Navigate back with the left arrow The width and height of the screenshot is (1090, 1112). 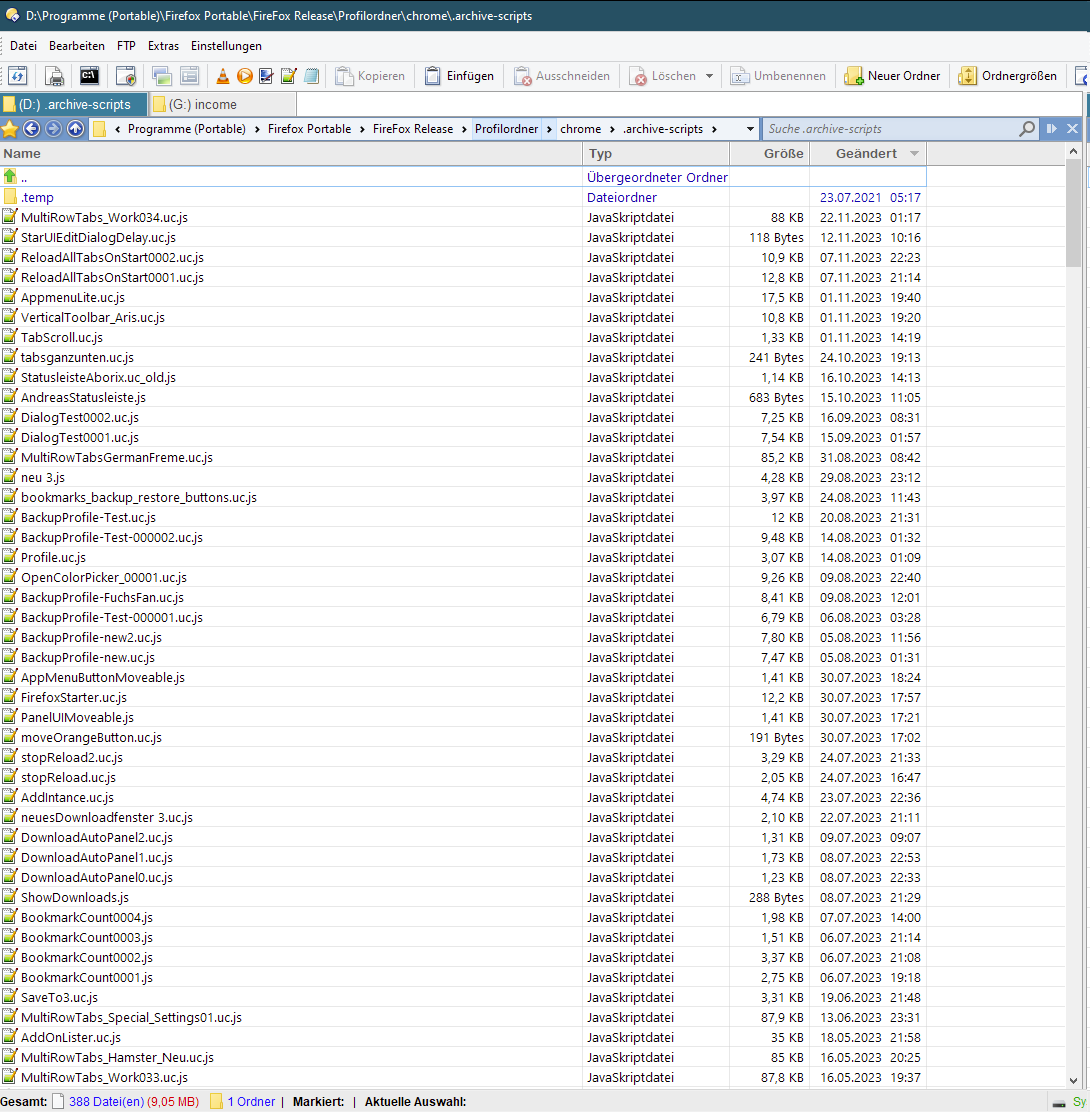click(x=31, y=129)
